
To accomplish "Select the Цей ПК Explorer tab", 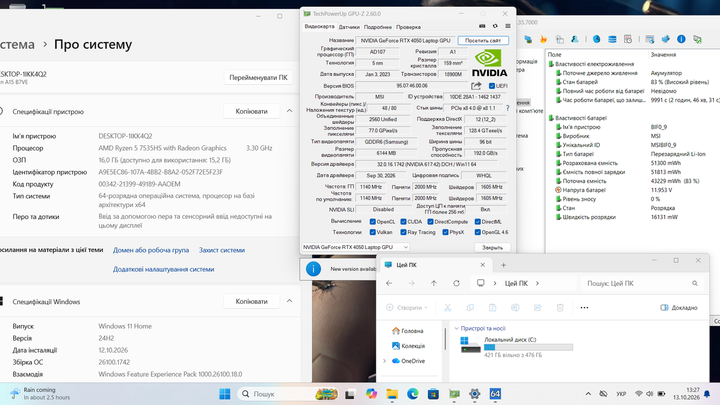I will pyautogui.click(x=436, y=265).
